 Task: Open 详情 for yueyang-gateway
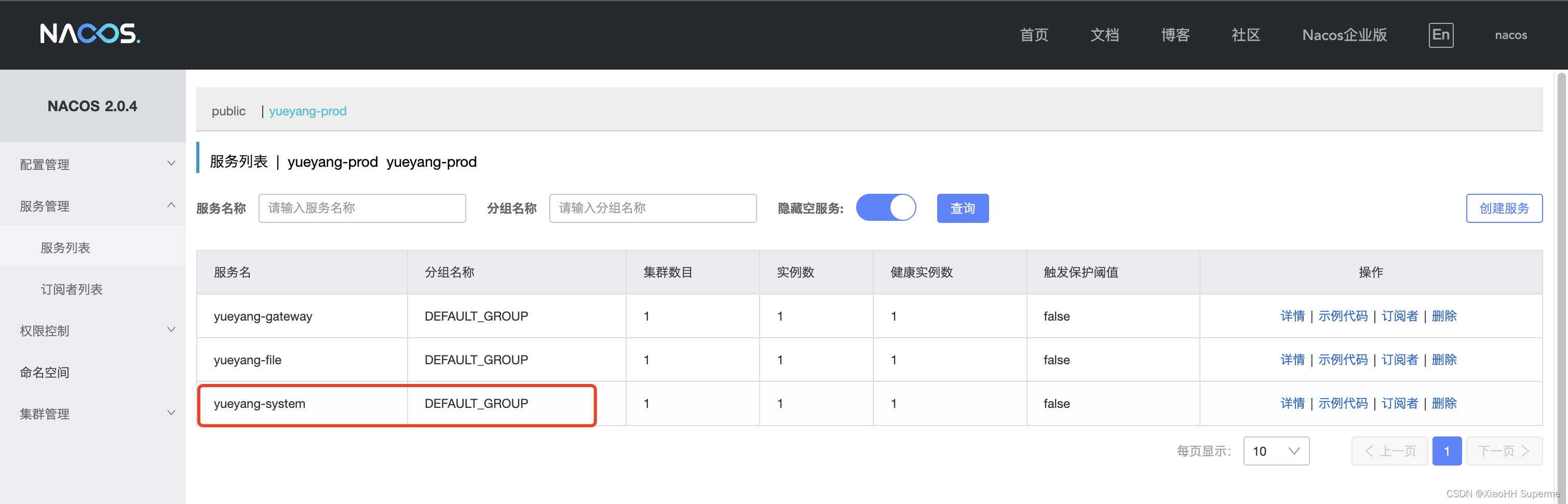(1292, 316)
